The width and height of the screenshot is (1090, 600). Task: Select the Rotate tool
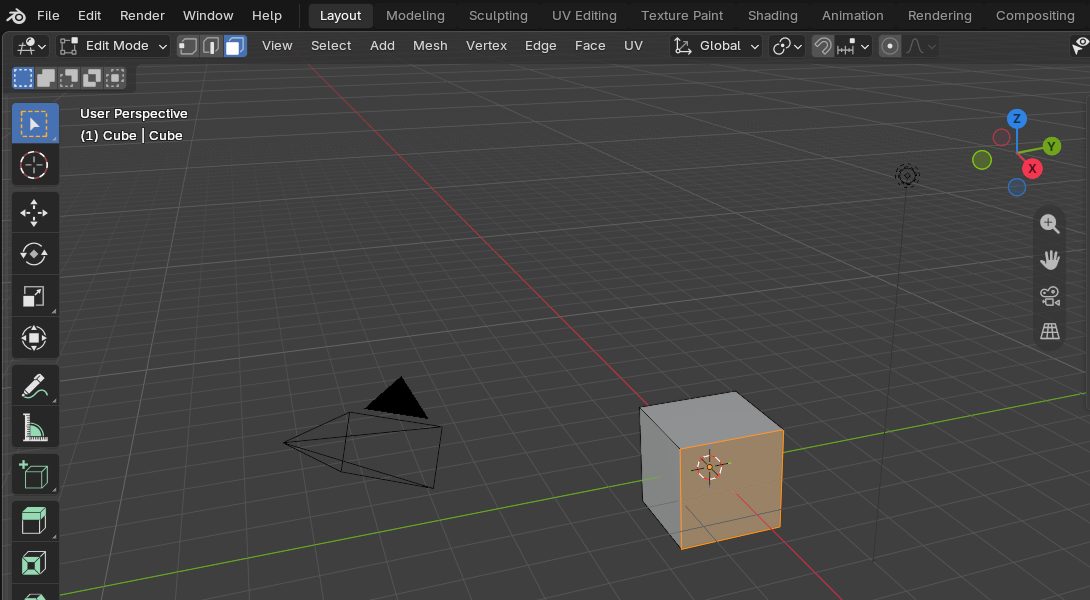[x=34, y=254]
